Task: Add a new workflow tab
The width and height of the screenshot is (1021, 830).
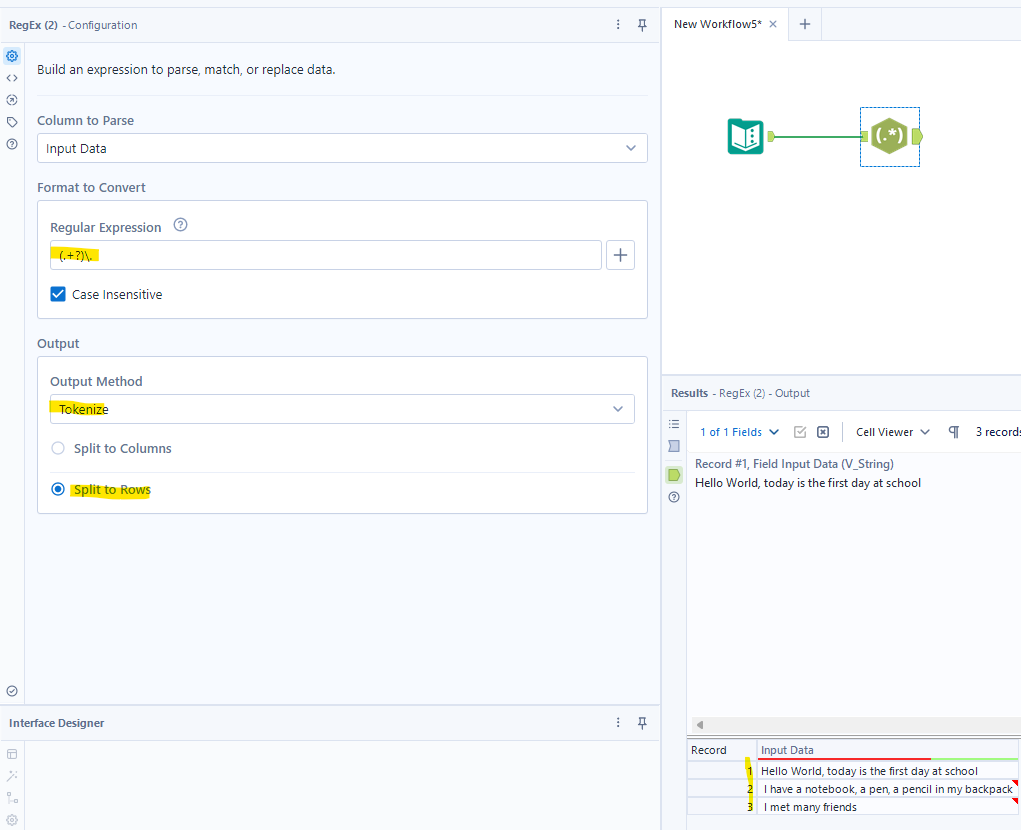Action: tap(805, 24)
